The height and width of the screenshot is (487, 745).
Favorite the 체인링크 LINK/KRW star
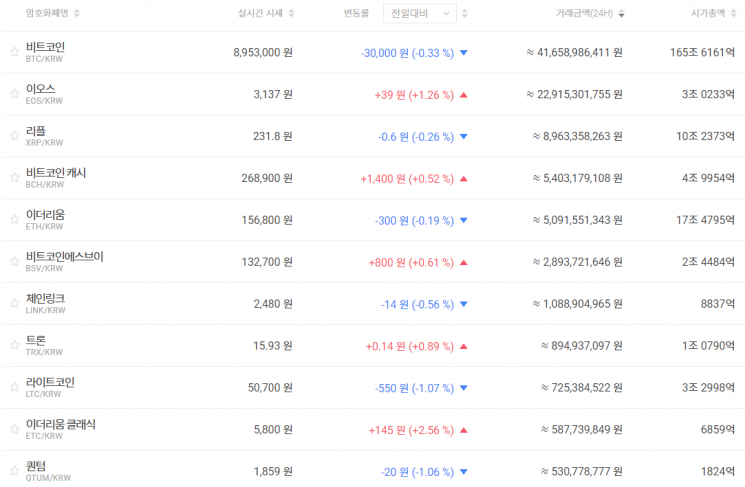[x=14, y=303]
